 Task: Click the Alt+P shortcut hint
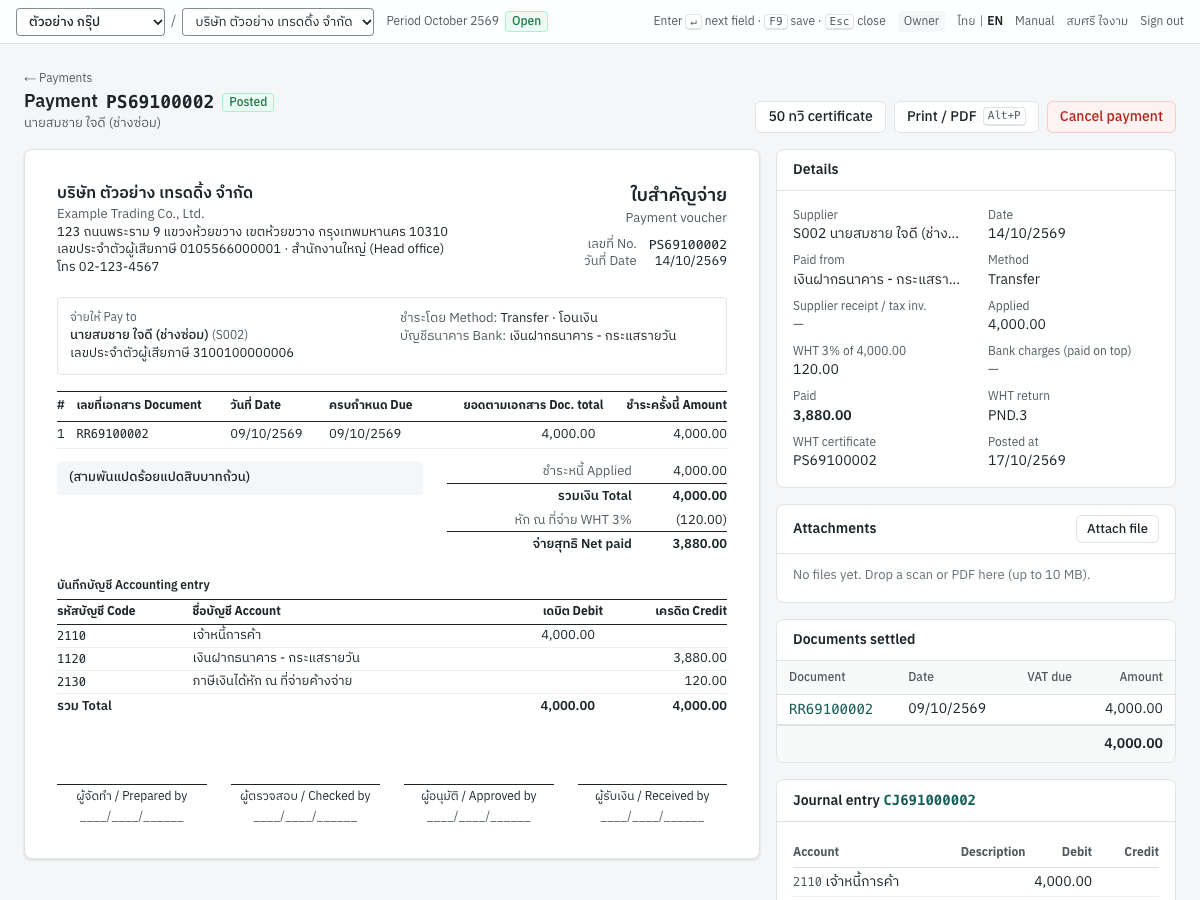point(1004,116)
